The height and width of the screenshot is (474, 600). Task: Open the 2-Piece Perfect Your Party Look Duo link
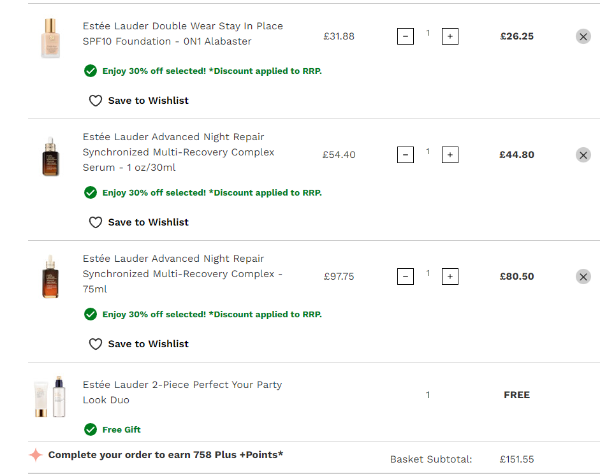182,391
